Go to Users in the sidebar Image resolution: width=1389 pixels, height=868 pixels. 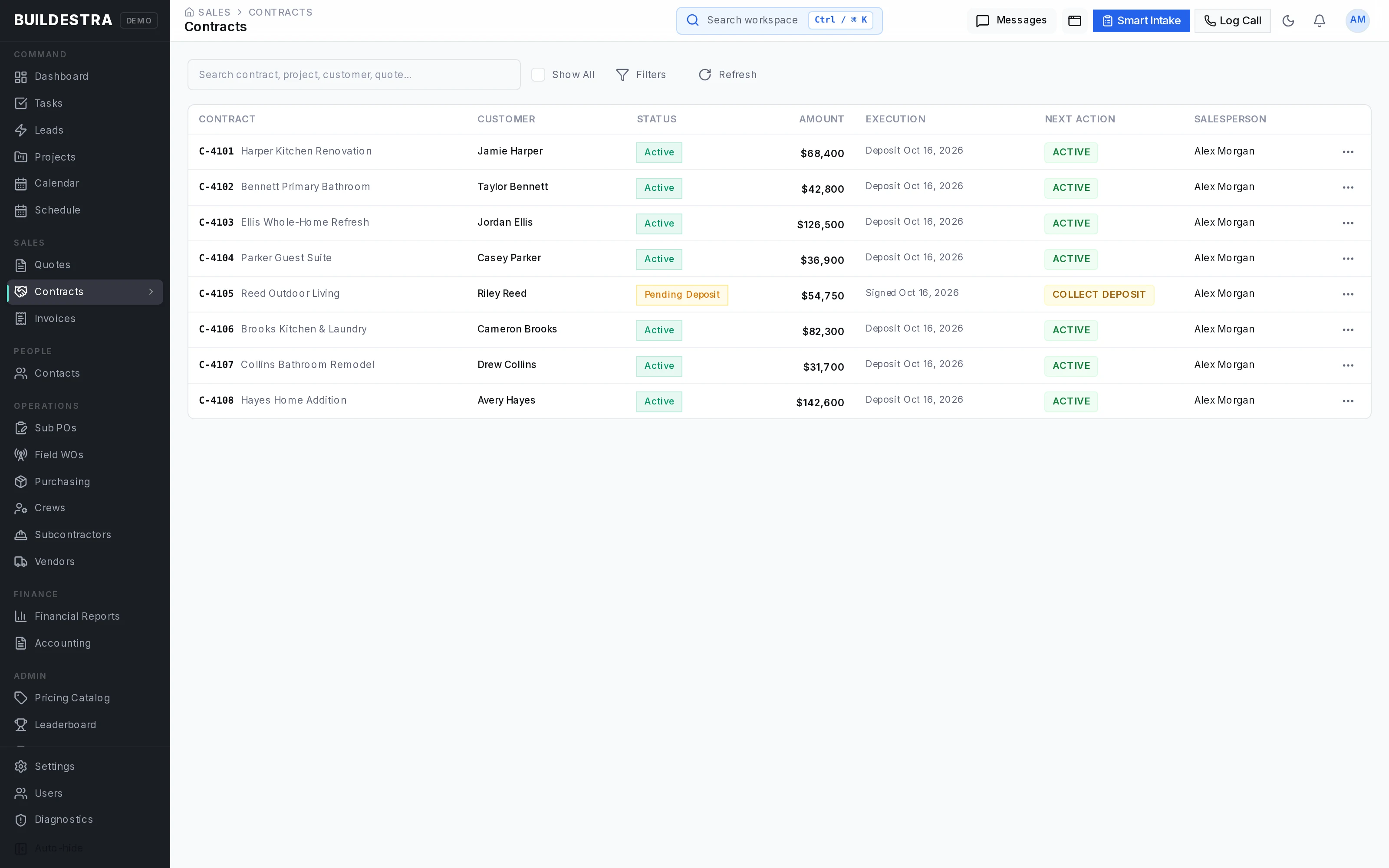pyautogui.click(x=48, y=793)
